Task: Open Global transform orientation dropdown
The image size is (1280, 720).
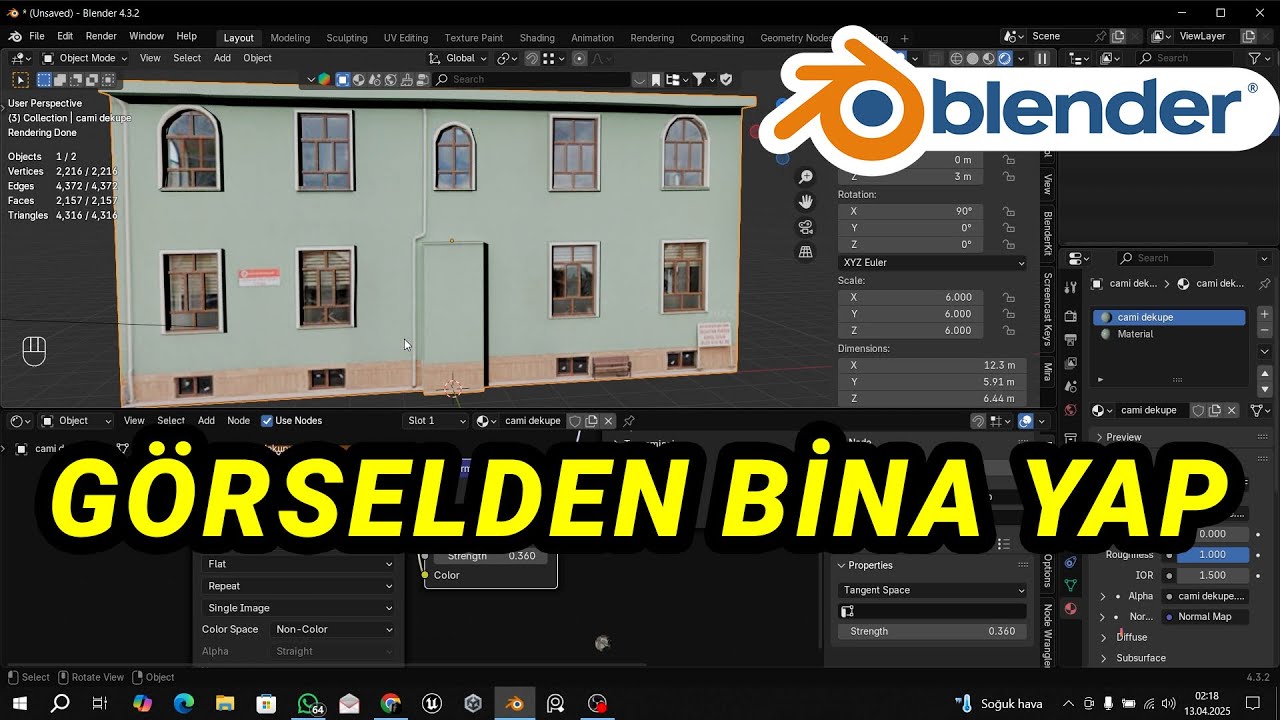Action: (459, 58)
